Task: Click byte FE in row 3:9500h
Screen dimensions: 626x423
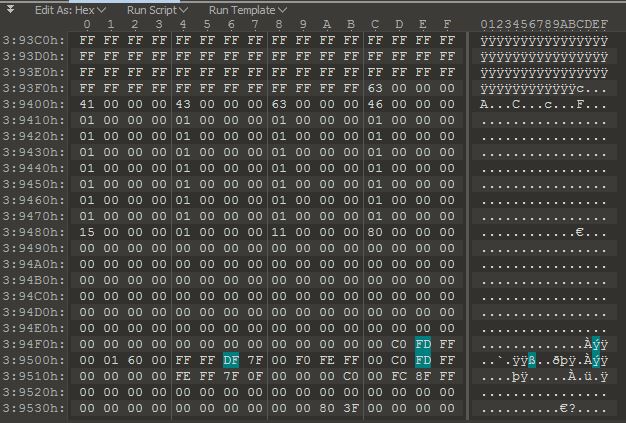Action: [327, 360]
